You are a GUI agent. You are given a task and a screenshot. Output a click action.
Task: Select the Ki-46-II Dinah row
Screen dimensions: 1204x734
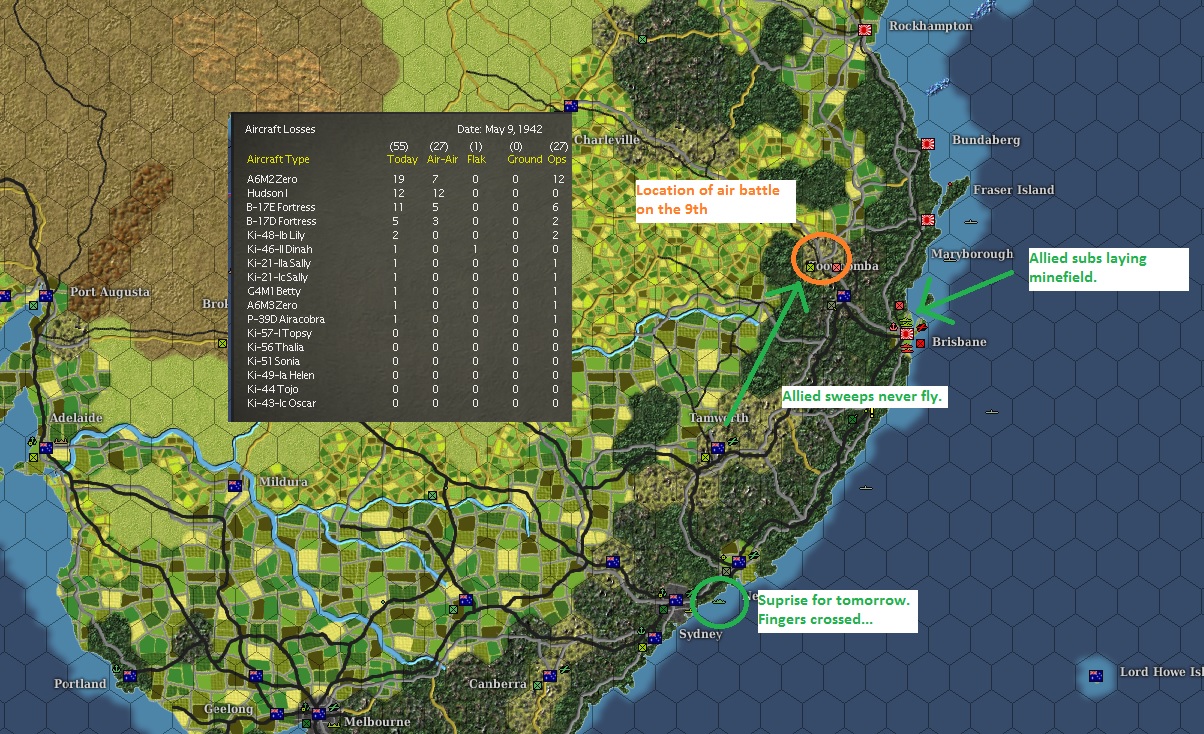[404, 249]
